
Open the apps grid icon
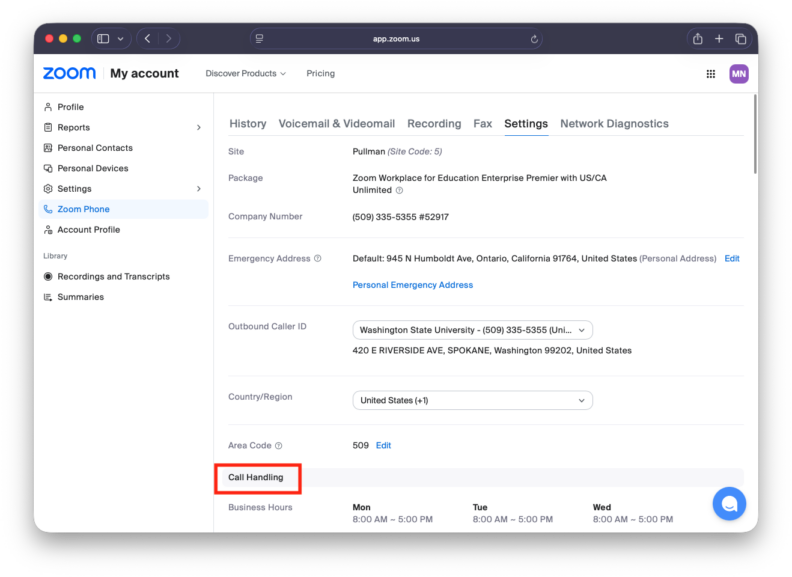tap(711, 74)
